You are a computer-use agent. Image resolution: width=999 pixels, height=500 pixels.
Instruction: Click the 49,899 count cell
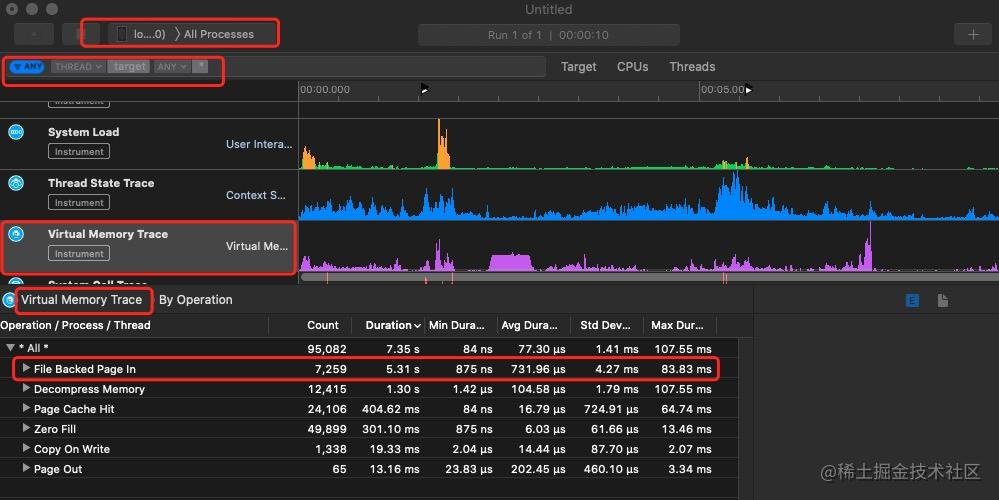pyautogui.click(x=327, y=429)
